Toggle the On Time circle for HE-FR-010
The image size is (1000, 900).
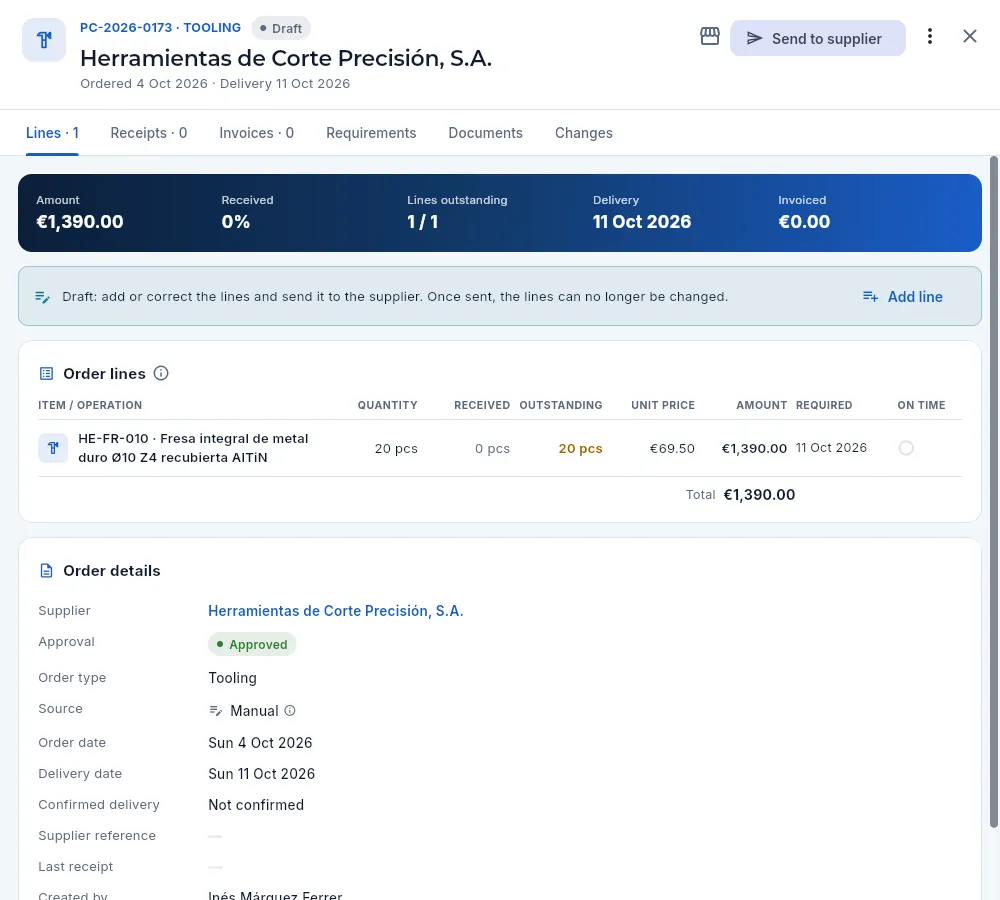906,448
